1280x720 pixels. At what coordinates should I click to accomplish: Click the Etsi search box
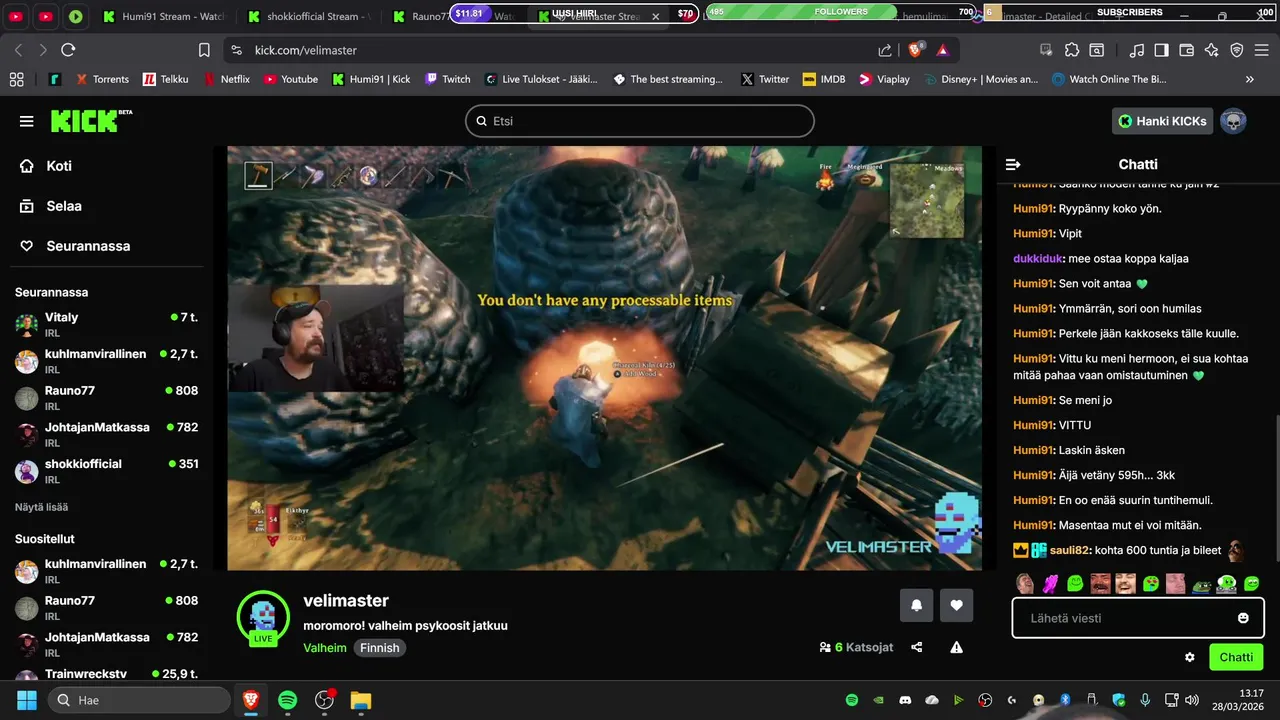(x=640, y=121)
